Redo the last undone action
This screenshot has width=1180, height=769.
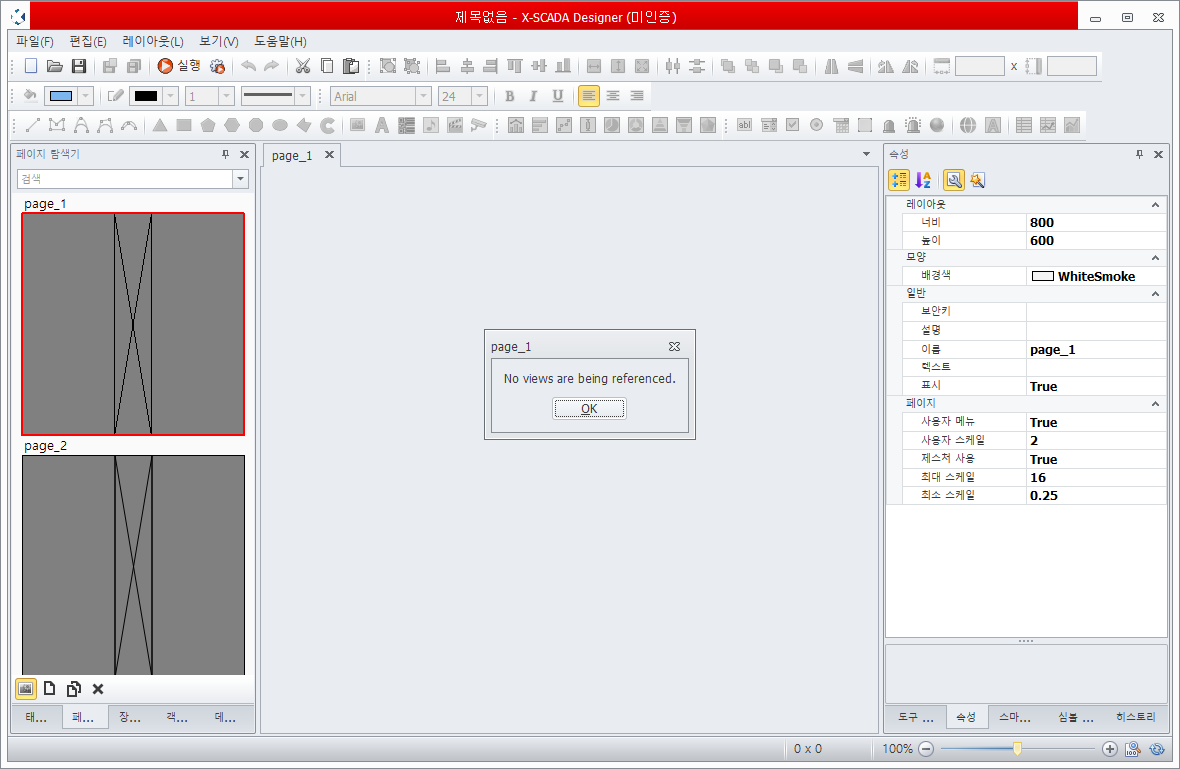pyautogui.click(x=272, y=66)
